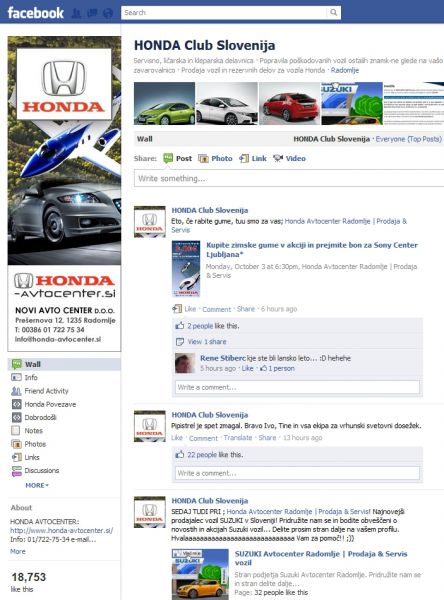Translate the Pipistrel post
Screen dimensions: 444x600
pyautogui.click(x=238, y=437)
